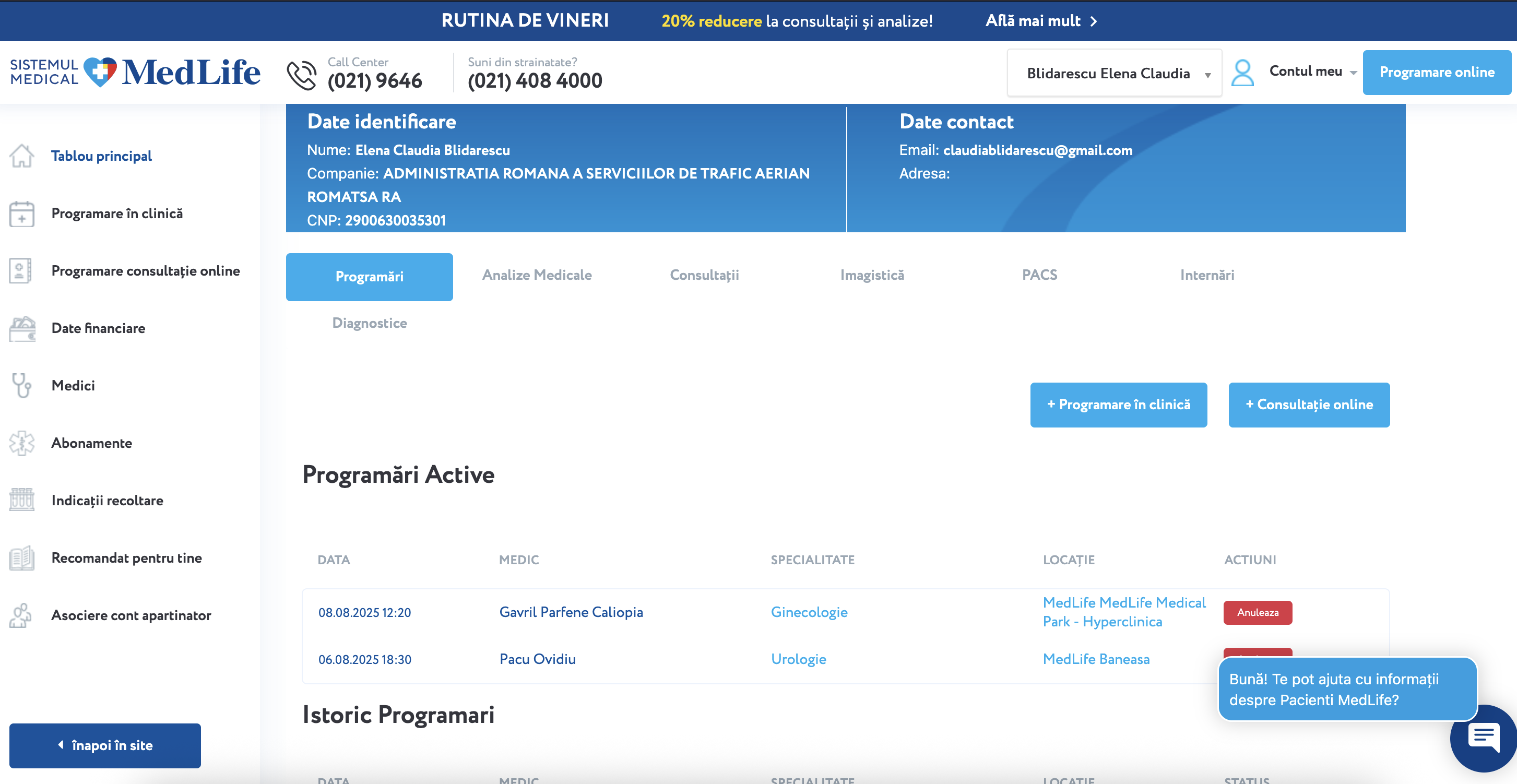Viewport: 1517px width, 784px height.
Task: Select Tablou principal in the sidebar
Action: coord(101,156)
